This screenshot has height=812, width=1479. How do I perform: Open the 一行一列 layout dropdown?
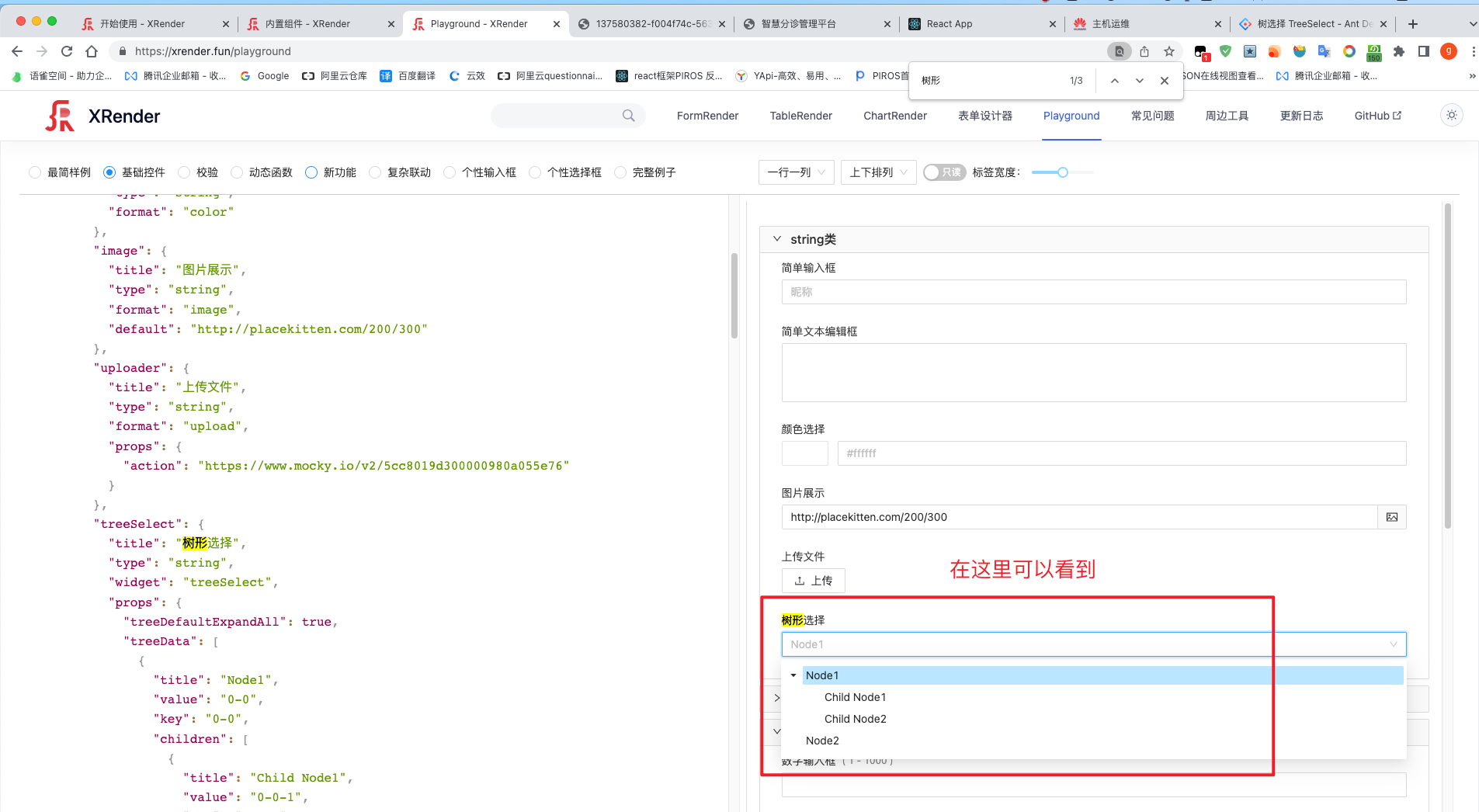(x=795, y=172)
